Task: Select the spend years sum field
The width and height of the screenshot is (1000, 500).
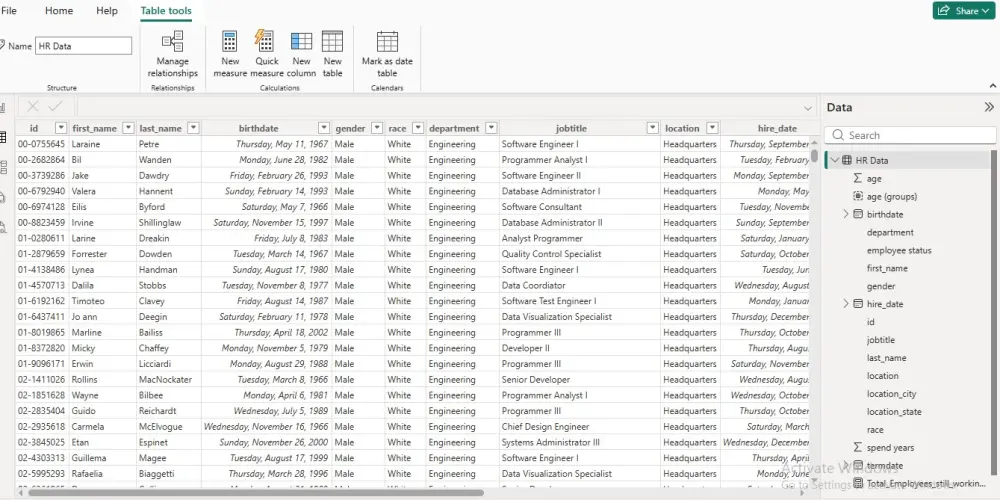Action: 890,447
